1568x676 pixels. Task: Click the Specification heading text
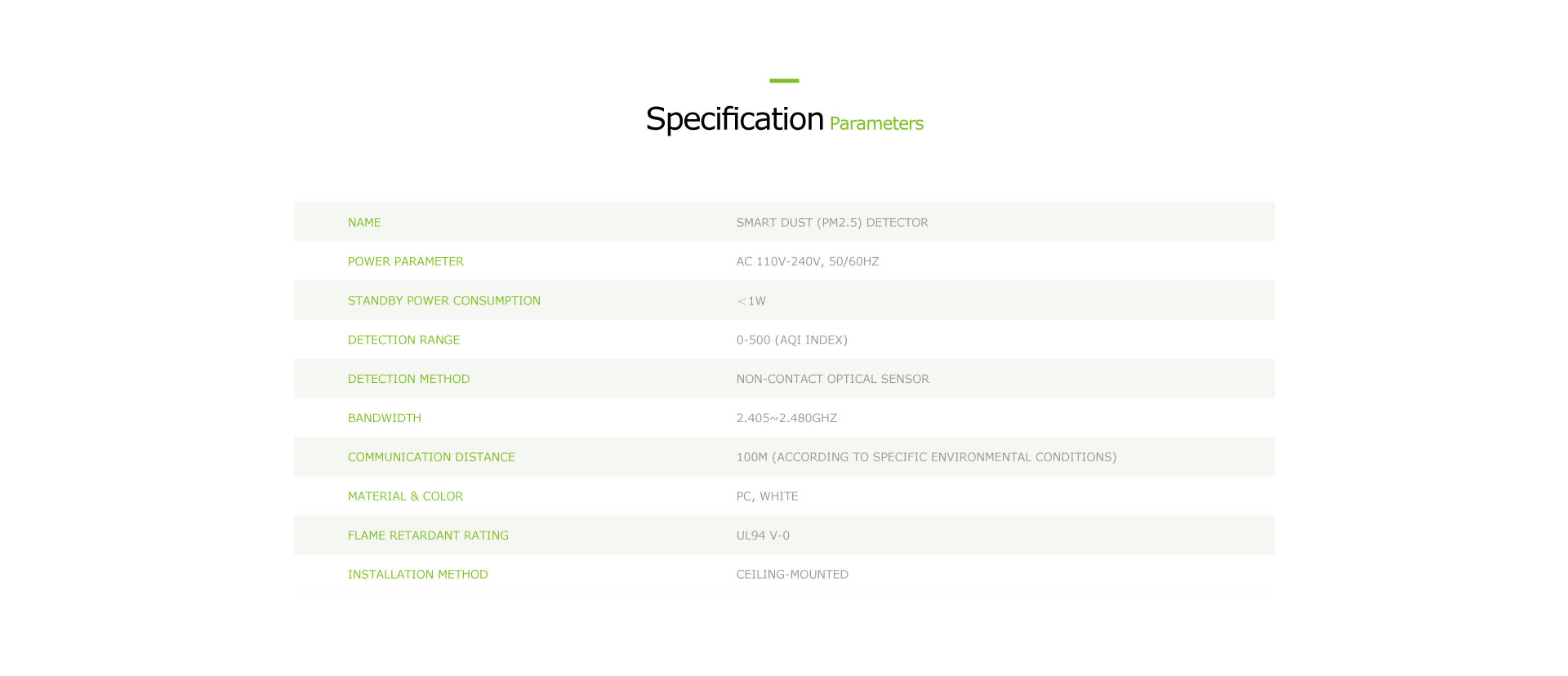(x=734, y=120)
